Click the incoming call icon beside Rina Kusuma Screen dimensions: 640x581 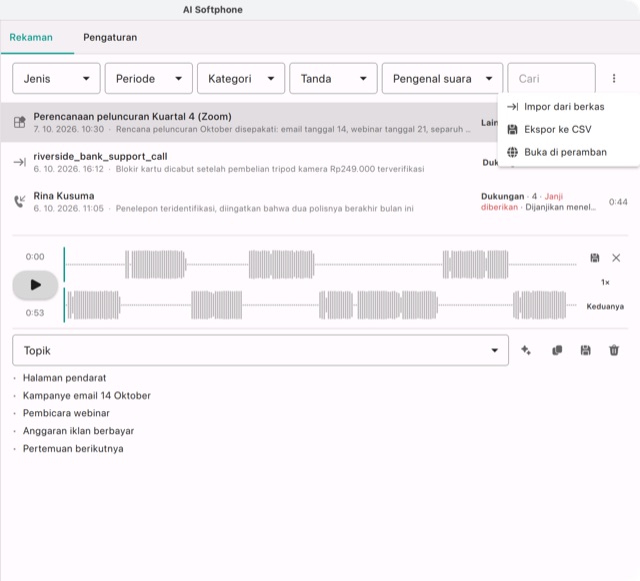[20, 201]
